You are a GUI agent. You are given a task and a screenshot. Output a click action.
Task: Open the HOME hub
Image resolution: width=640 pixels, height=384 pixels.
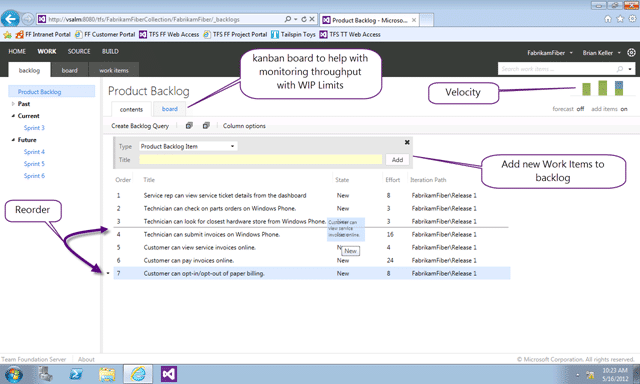(17, 51)
